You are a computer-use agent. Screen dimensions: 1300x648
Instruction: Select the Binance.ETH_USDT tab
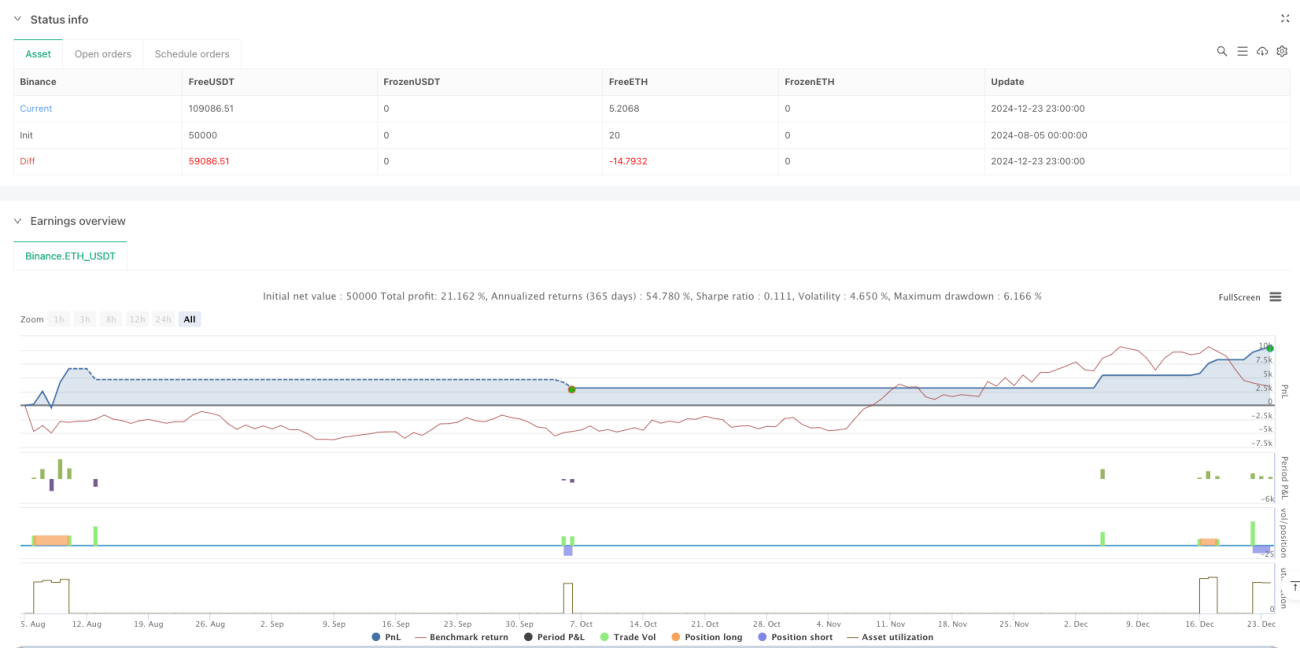[x=70, y=256]
